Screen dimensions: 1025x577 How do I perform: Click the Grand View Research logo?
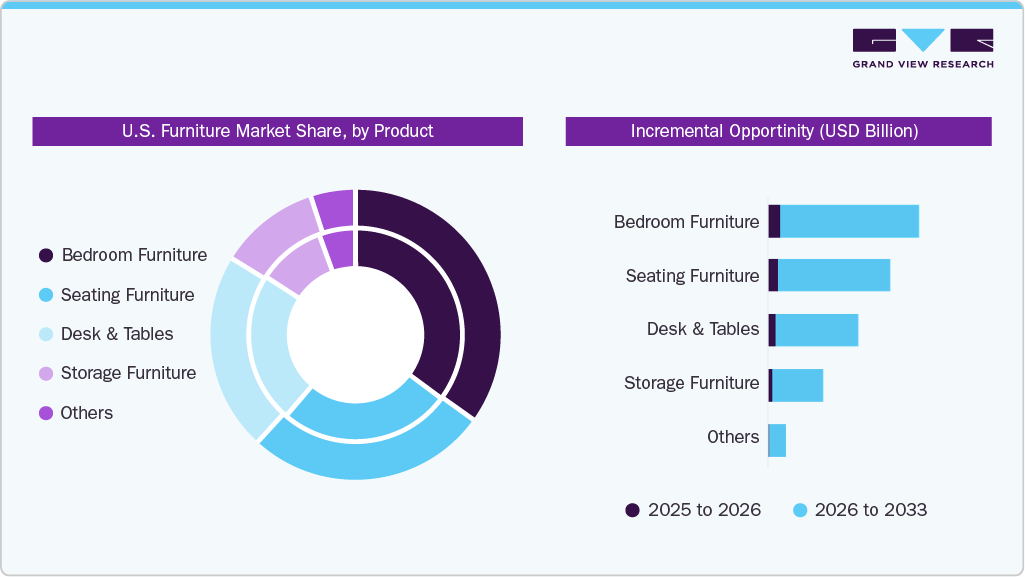pos(921,45)
